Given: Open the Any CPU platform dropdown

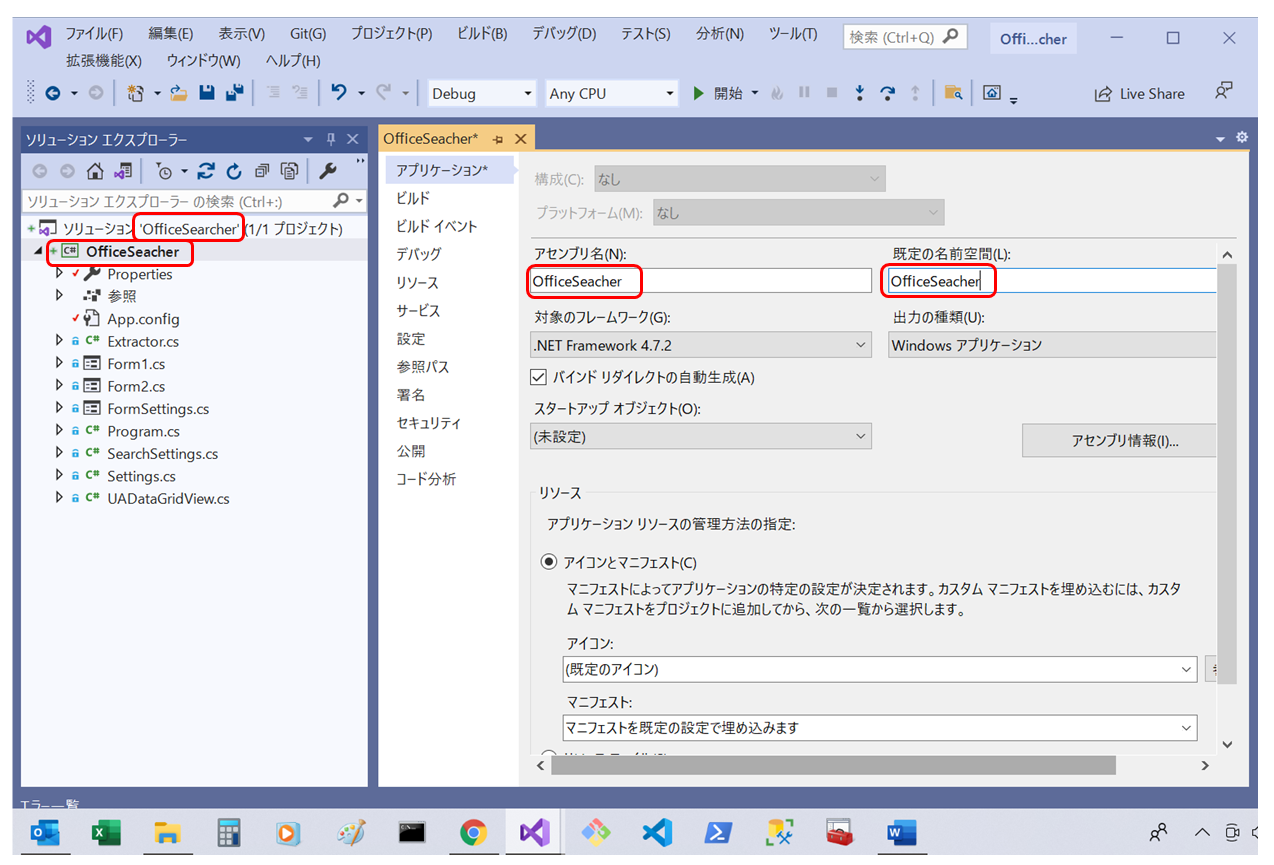Looking at the screenshot, I should pos(612,93).
